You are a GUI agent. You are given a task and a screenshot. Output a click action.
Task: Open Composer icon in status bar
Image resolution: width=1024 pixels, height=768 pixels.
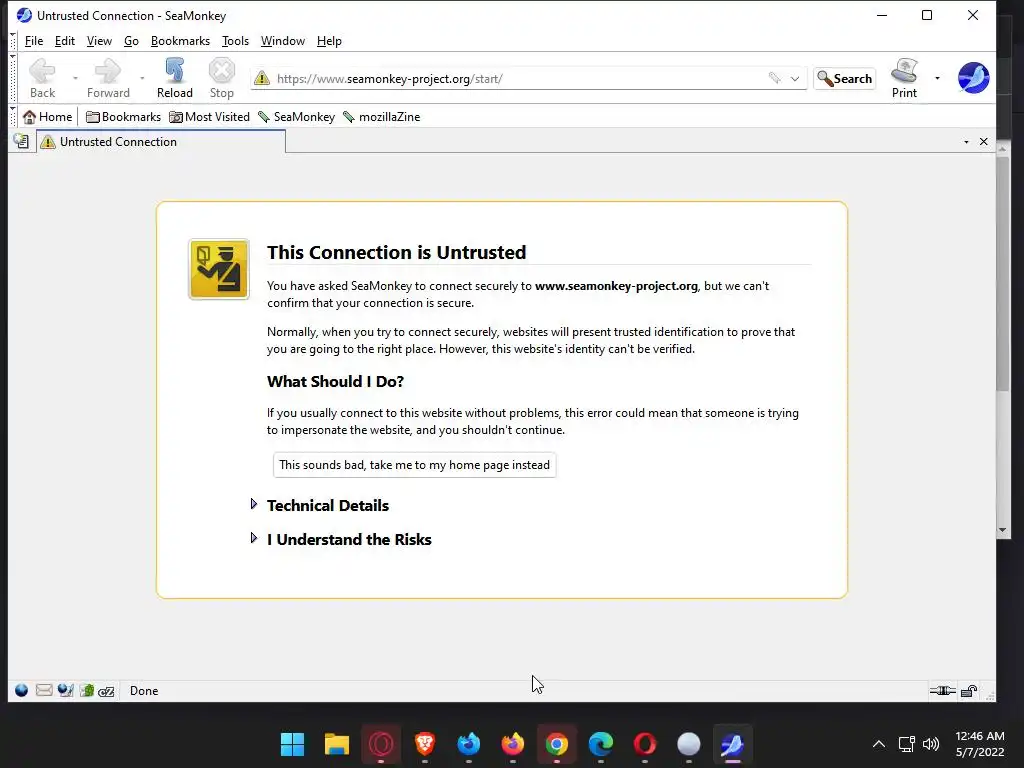coord(65,690)
